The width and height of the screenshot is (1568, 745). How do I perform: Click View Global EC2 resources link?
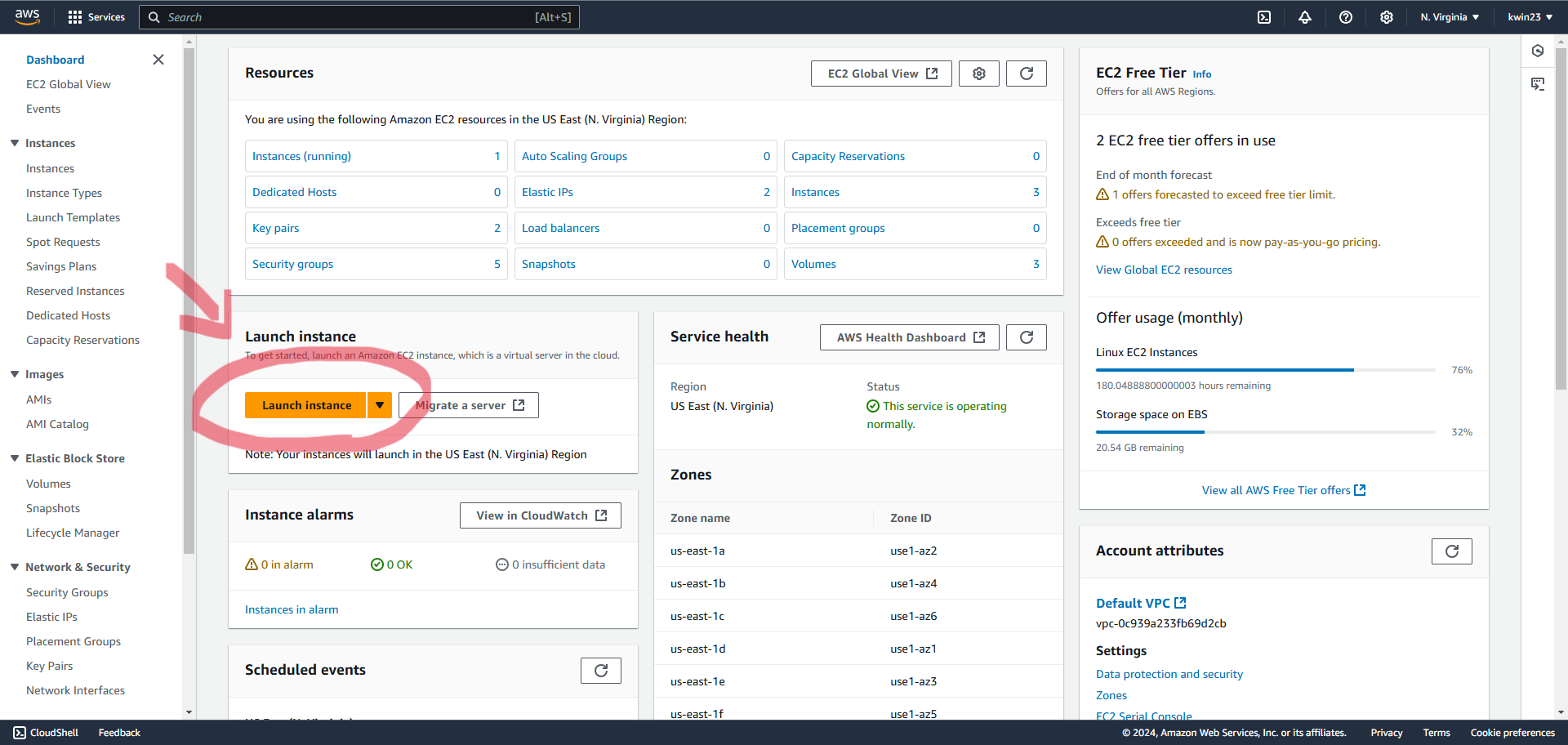tap(1164, 270)
